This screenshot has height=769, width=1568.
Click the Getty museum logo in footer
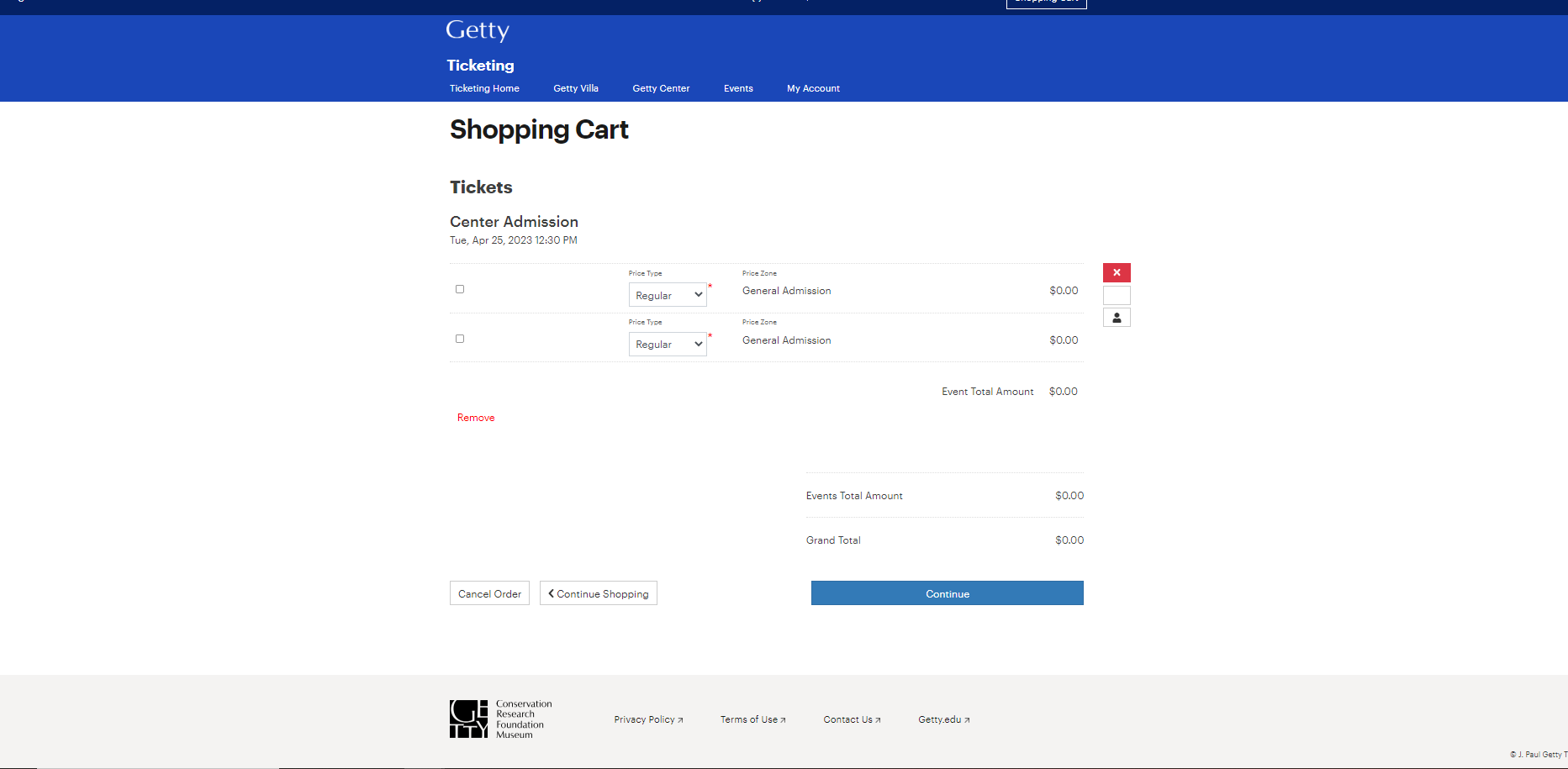(501, 719)
